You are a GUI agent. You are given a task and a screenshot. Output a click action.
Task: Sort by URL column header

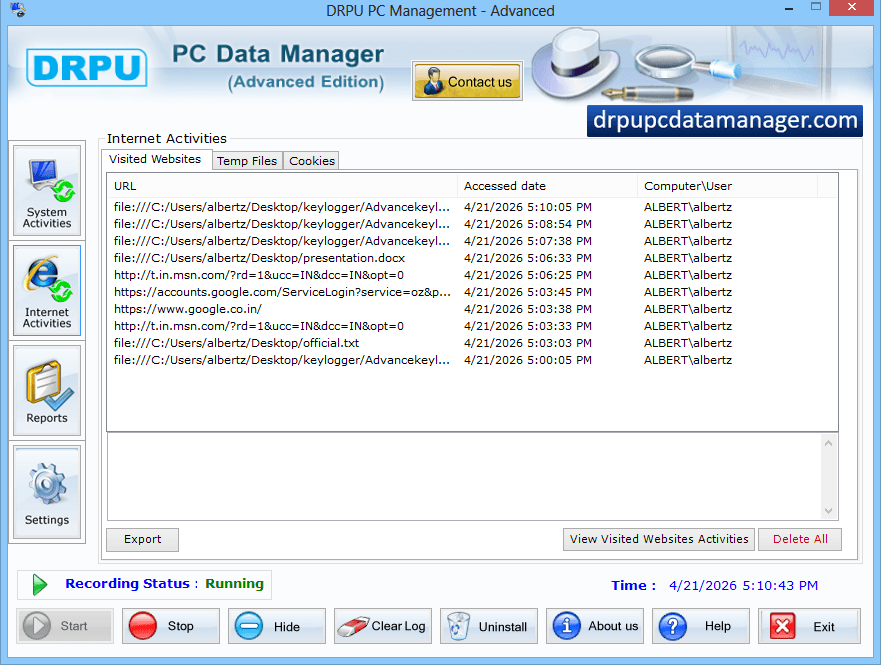(283, 186)
